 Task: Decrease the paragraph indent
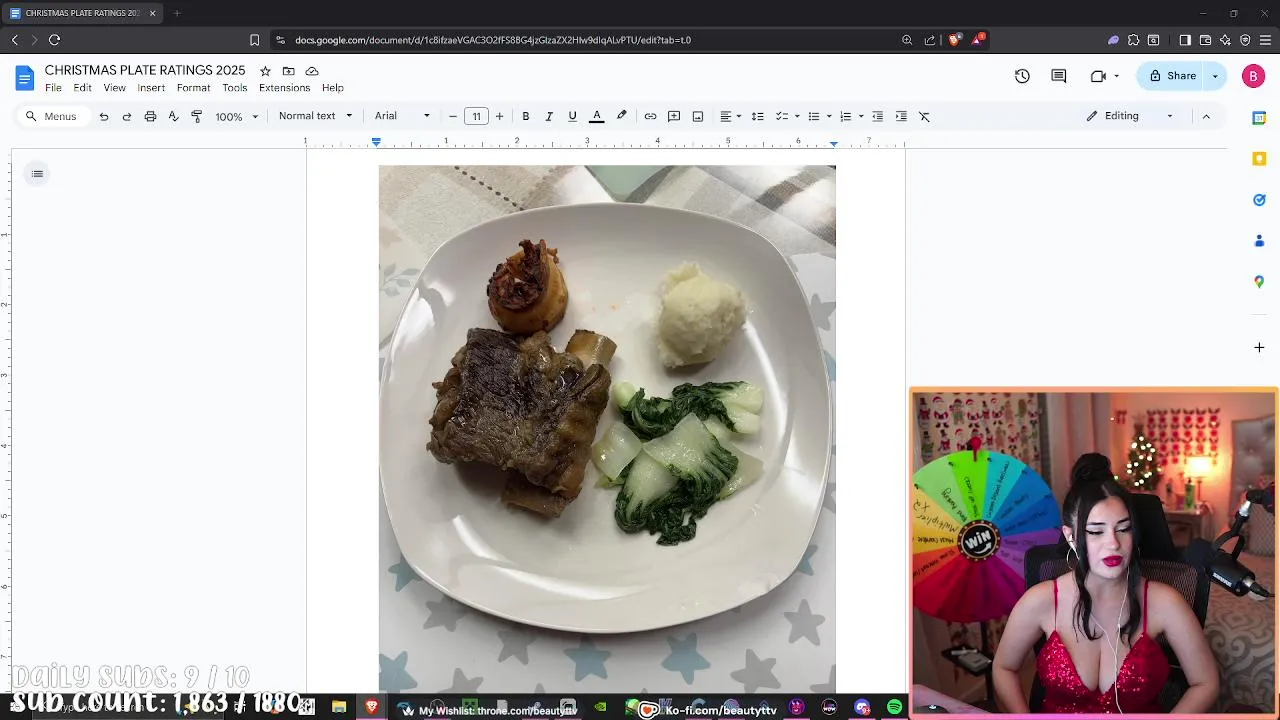[877, 116]
